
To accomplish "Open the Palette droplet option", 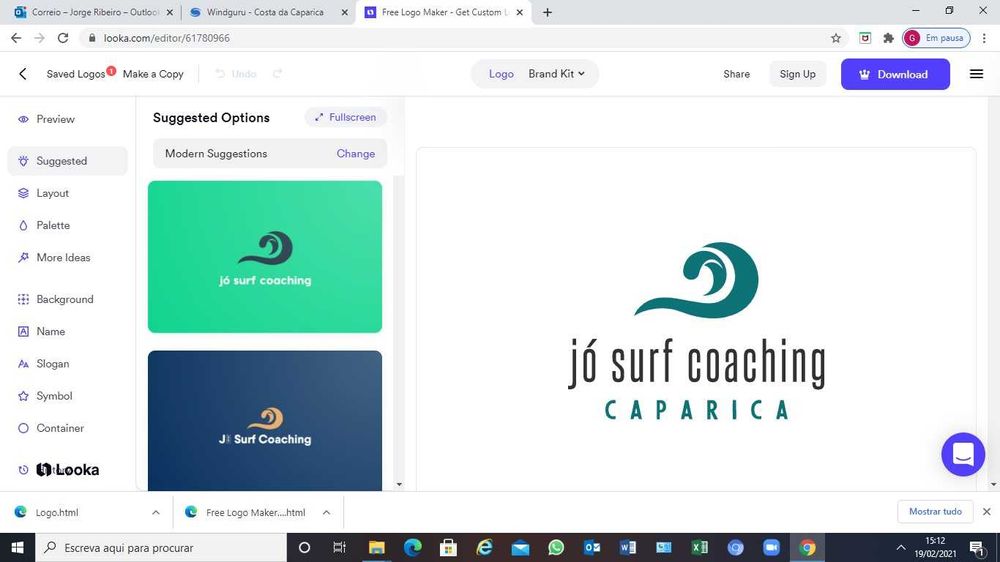I will pos(44,225).
